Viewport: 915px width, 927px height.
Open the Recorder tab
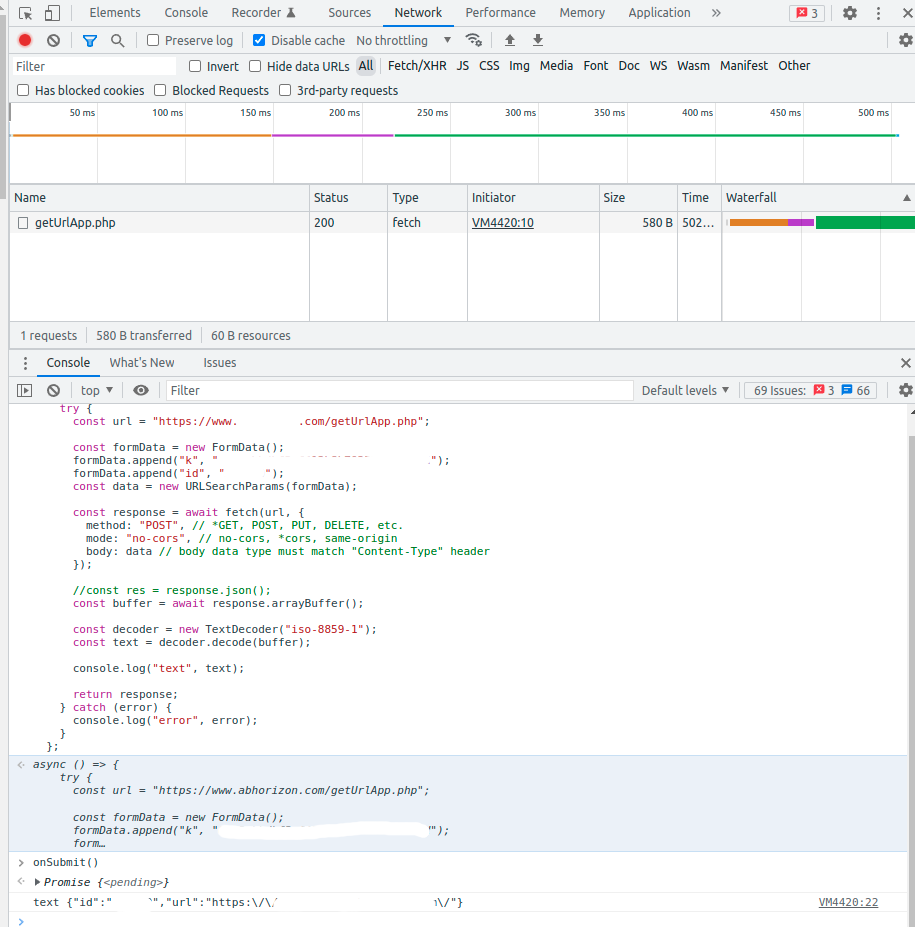click(x=263, y=13)
